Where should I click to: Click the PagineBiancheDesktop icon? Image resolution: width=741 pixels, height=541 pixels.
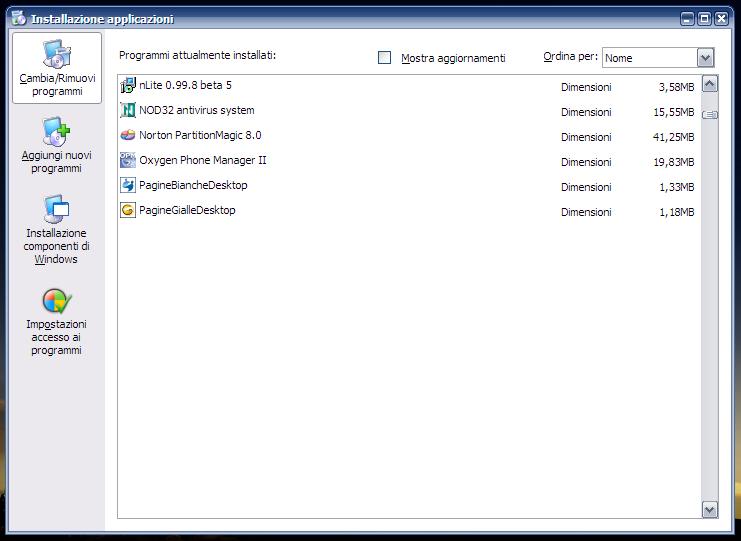coord(128,185)
